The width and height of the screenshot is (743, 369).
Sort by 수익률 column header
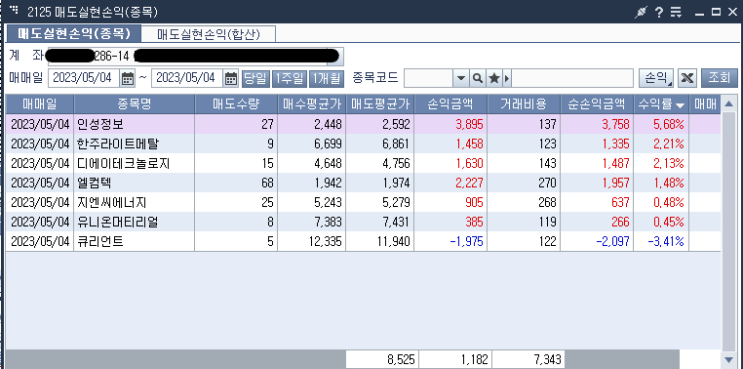pyautogui.click(x=661, y=104)
